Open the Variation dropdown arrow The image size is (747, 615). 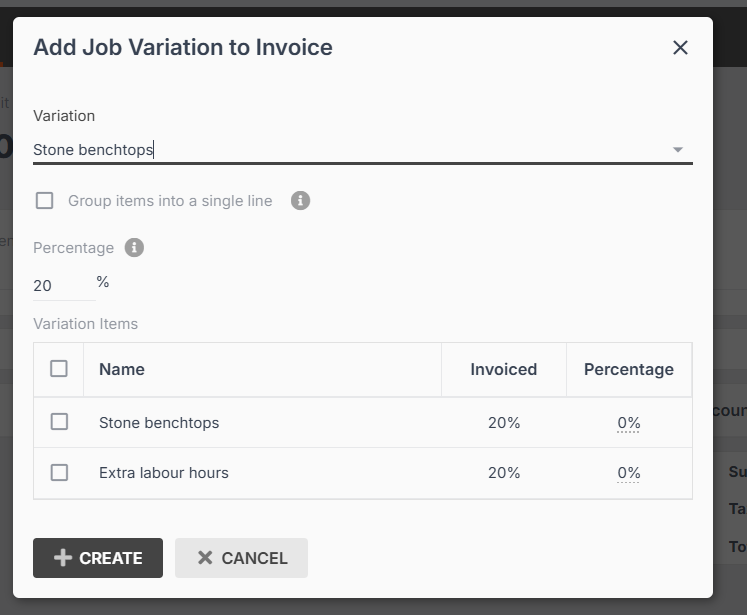(677, 150)
